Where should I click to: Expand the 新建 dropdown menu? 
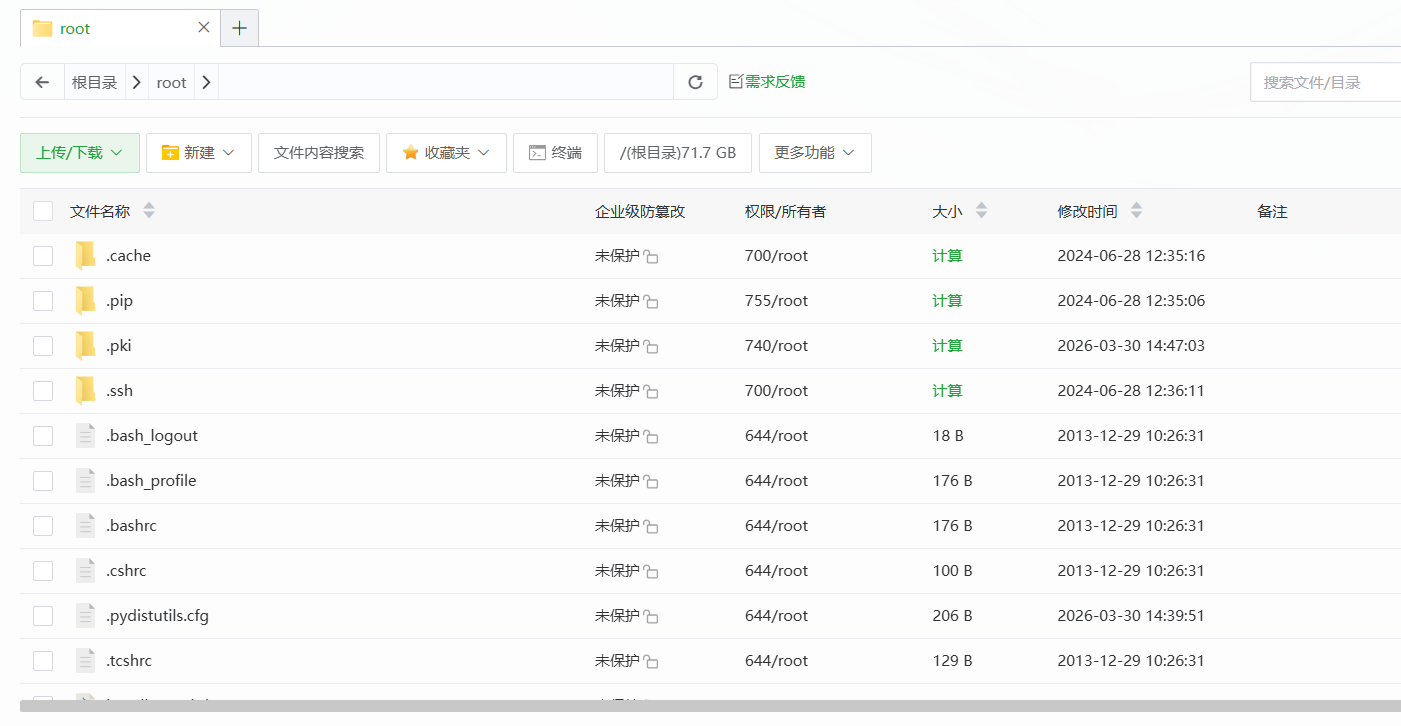point(199,153)
